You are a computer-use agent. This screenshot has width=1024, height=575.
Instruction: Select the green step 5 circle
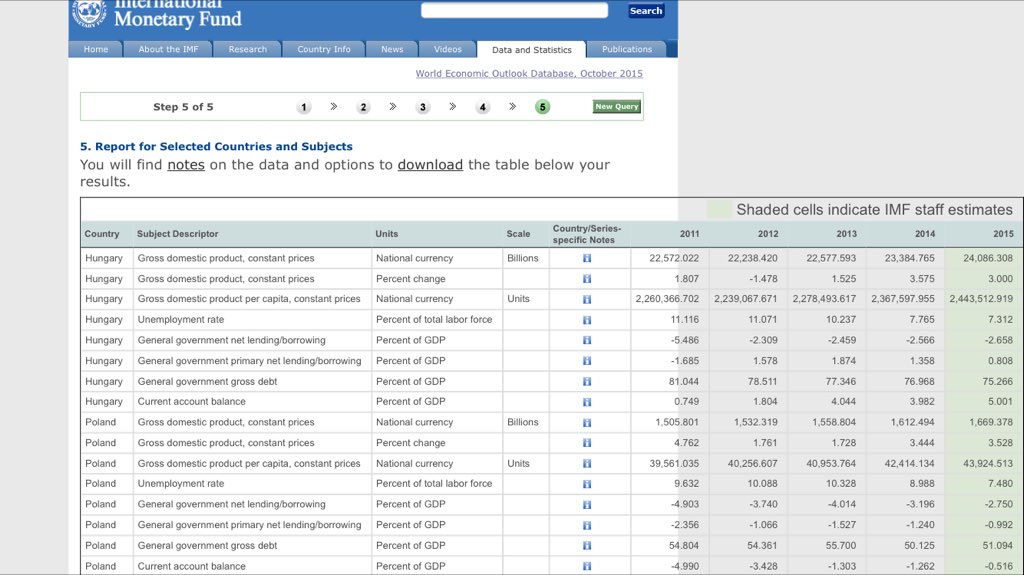(542, 107)
